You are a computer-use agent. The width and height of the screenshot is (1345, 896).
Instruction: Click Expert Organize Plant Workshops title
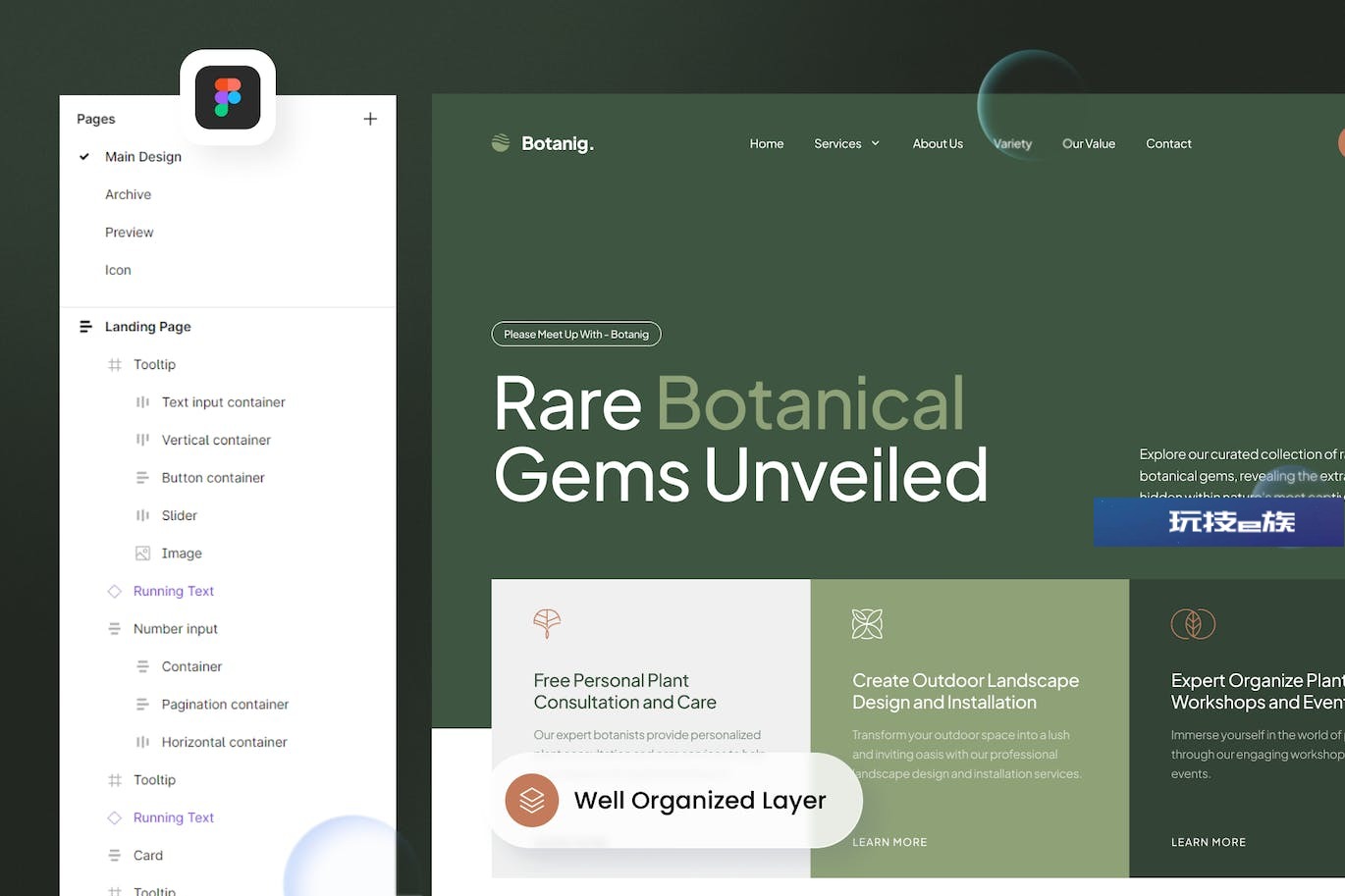click(1258, 691)
